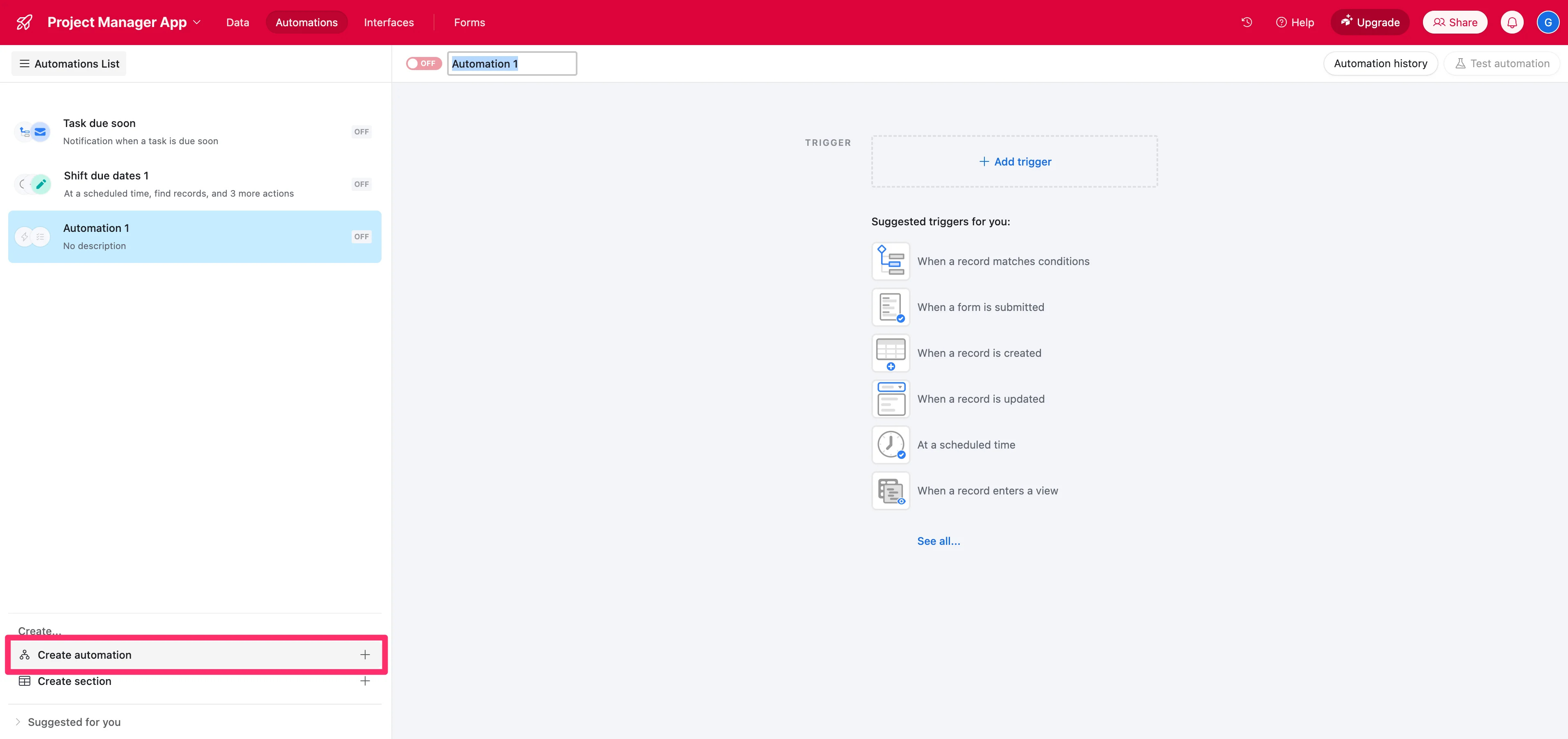
Task: Pick the 'At a scheduled time' clock icon
Action: tap(891, 444)
